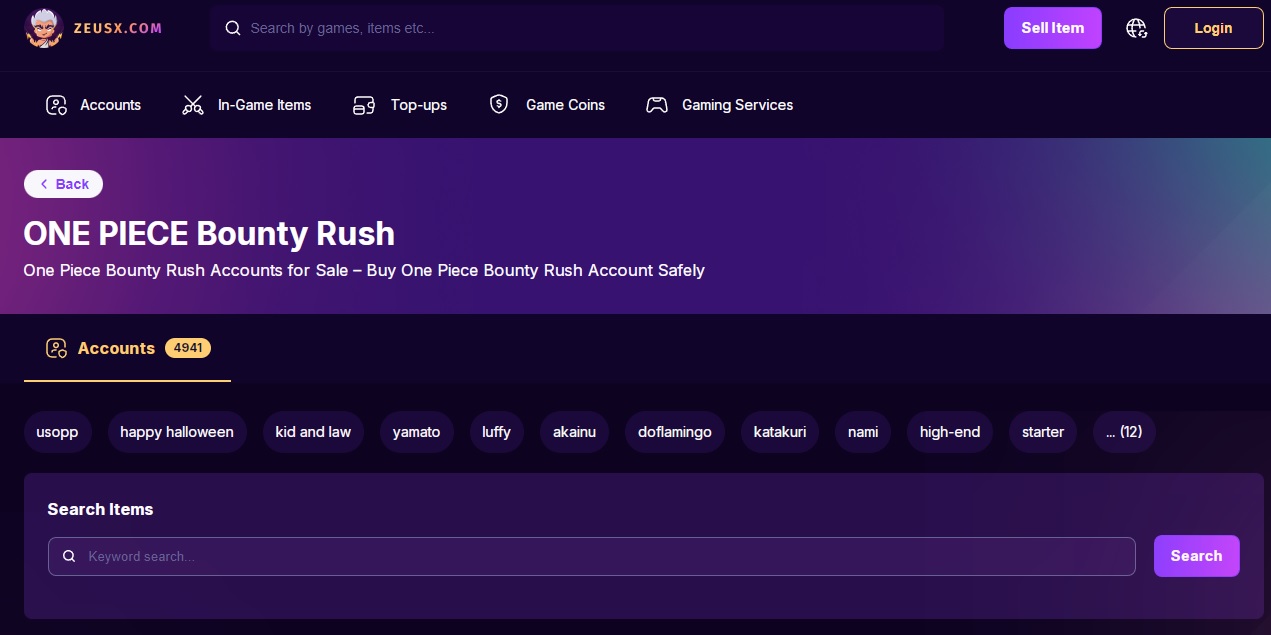Filter by high-end tag

(950, 432)
